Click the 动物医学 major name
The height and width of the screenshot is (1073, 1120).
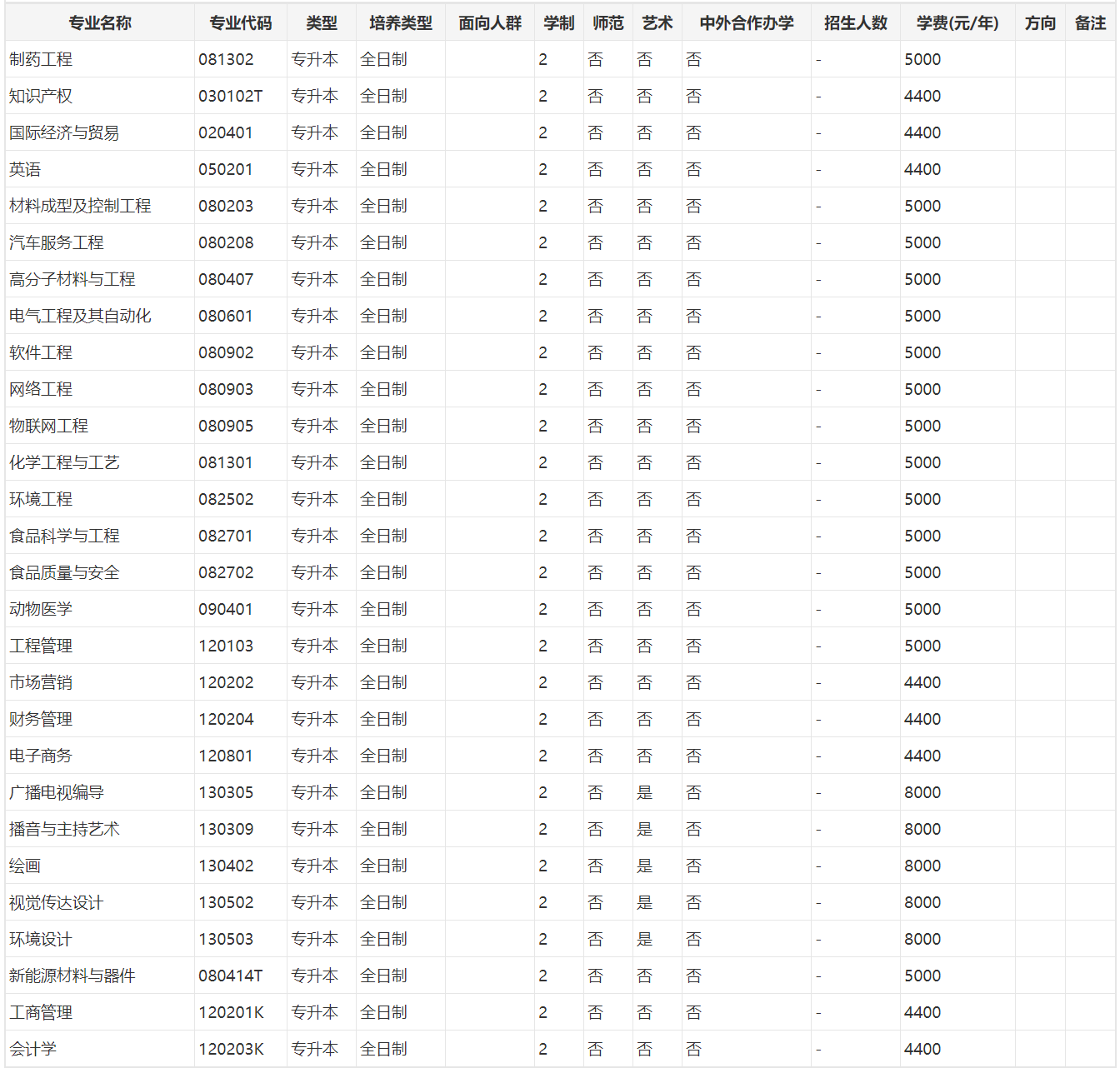pyautogui.click(x=41, y=610)
